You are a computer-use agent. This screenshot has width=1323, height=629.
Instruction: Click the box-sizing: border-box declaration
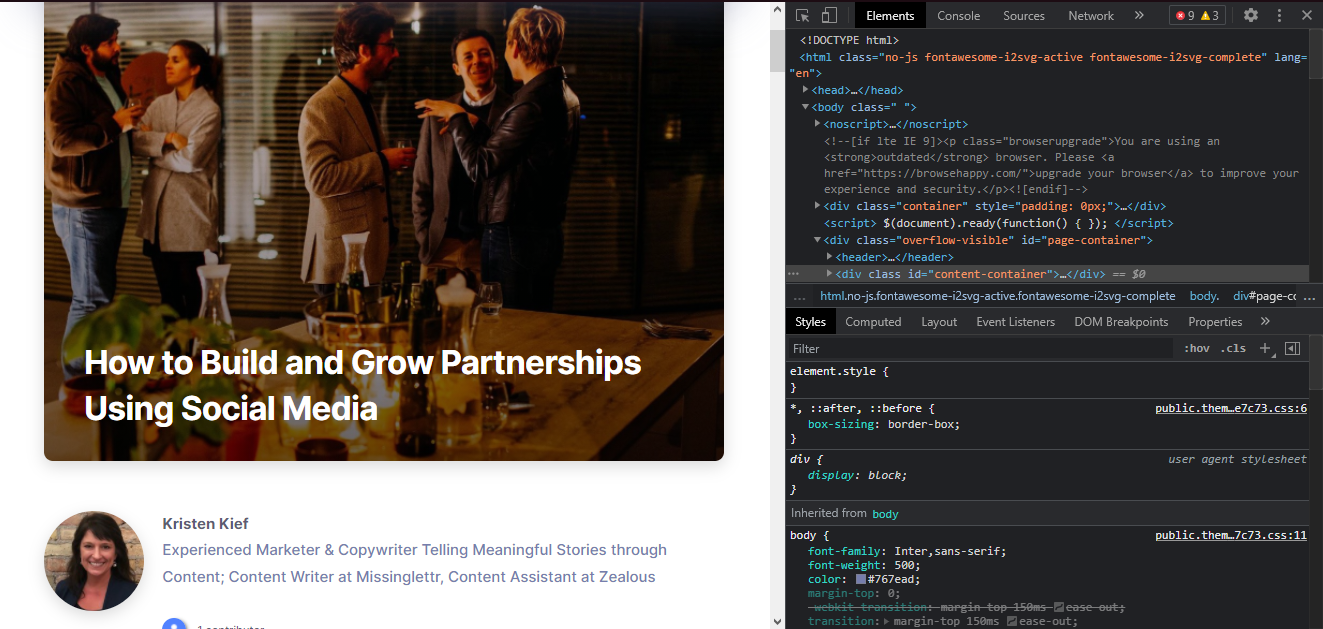click(x=884, y=424)
